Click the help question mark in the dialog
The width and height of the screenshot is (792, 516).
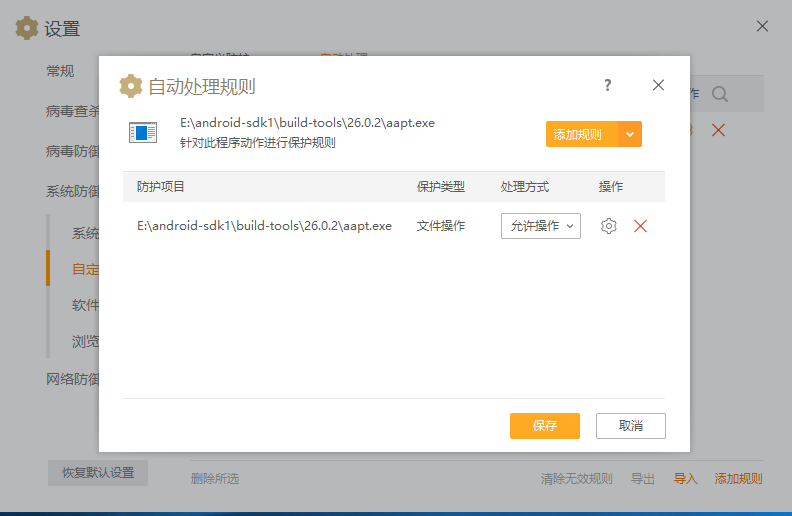pyautogui.click(x=607, y=86)
